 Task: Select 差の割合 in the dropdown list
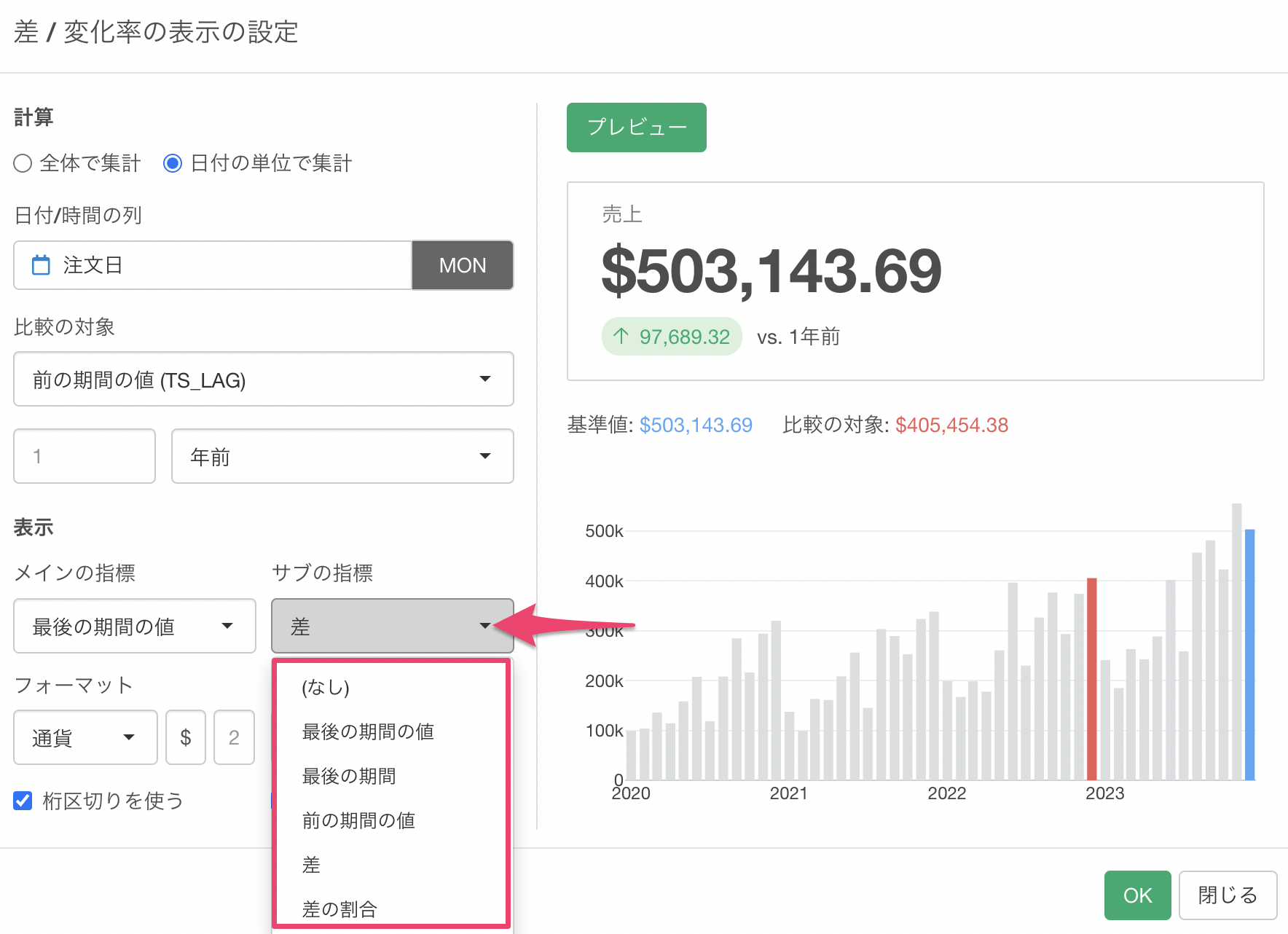(339, 909)
